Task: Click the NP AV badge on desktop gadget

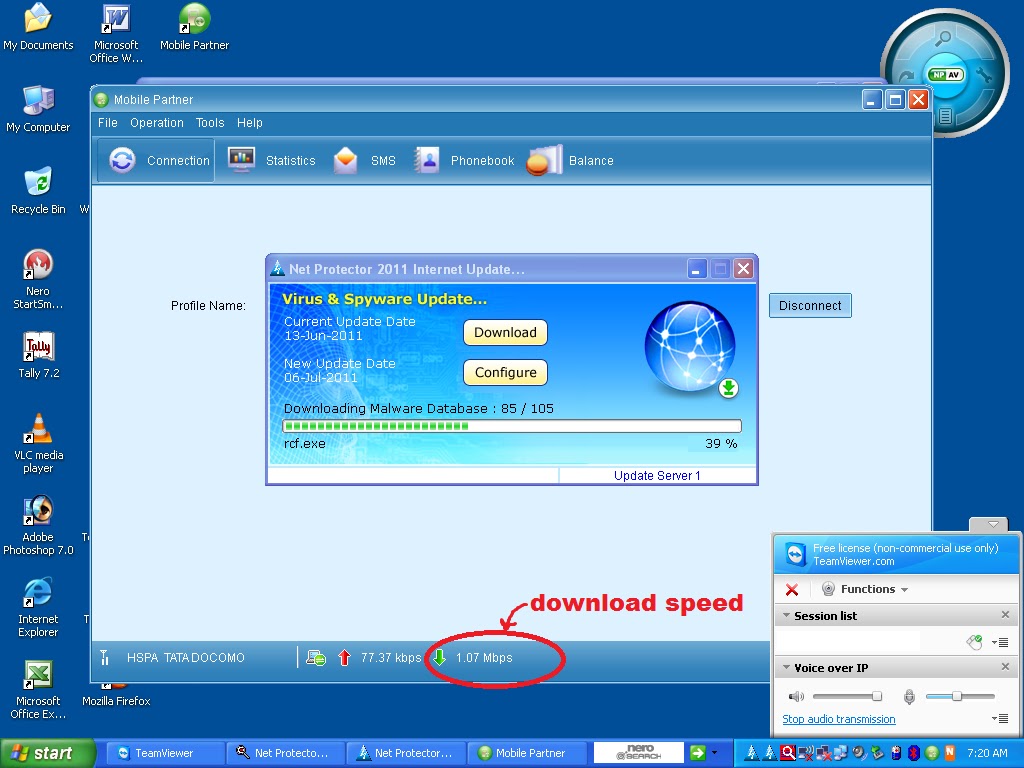Action: [946, 74]
